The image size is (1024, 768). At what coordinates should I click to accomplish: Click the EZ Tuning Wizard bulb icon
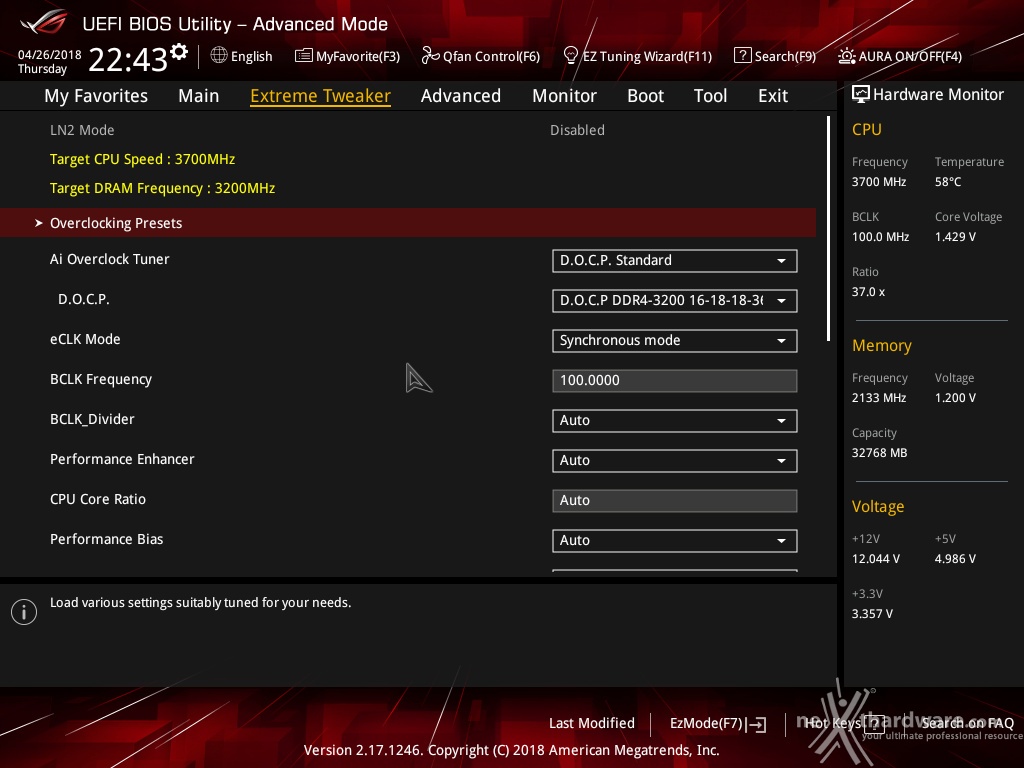click(570, 56)
